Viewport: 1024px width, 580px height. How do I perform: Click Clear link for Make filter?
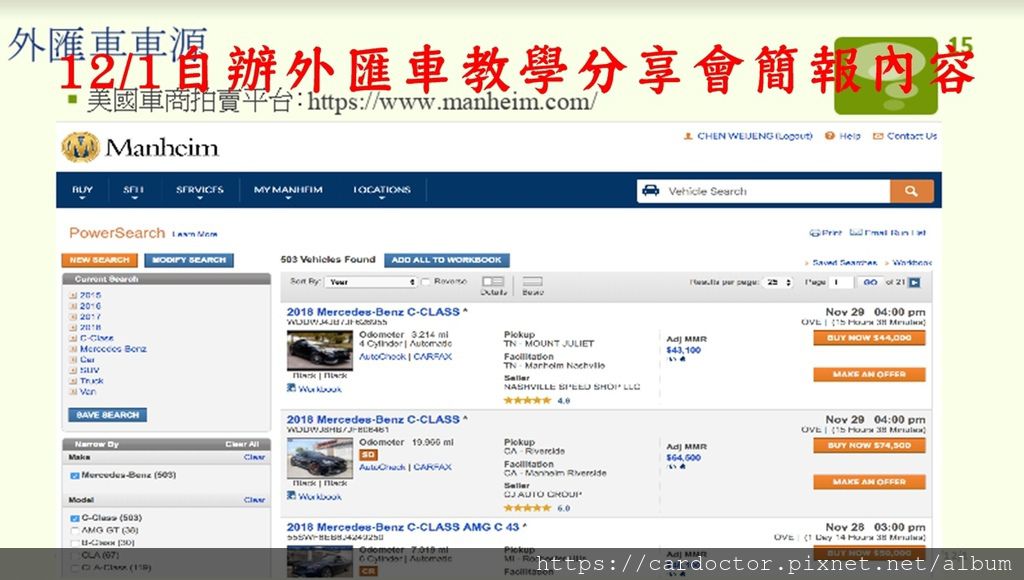(x=254, y=457)
